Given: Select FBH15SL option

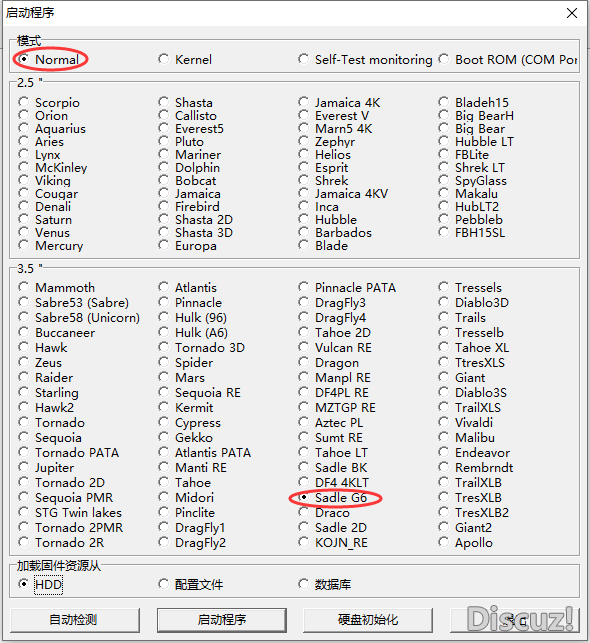Looking at the screenshot, I should (x=443, y=233).
